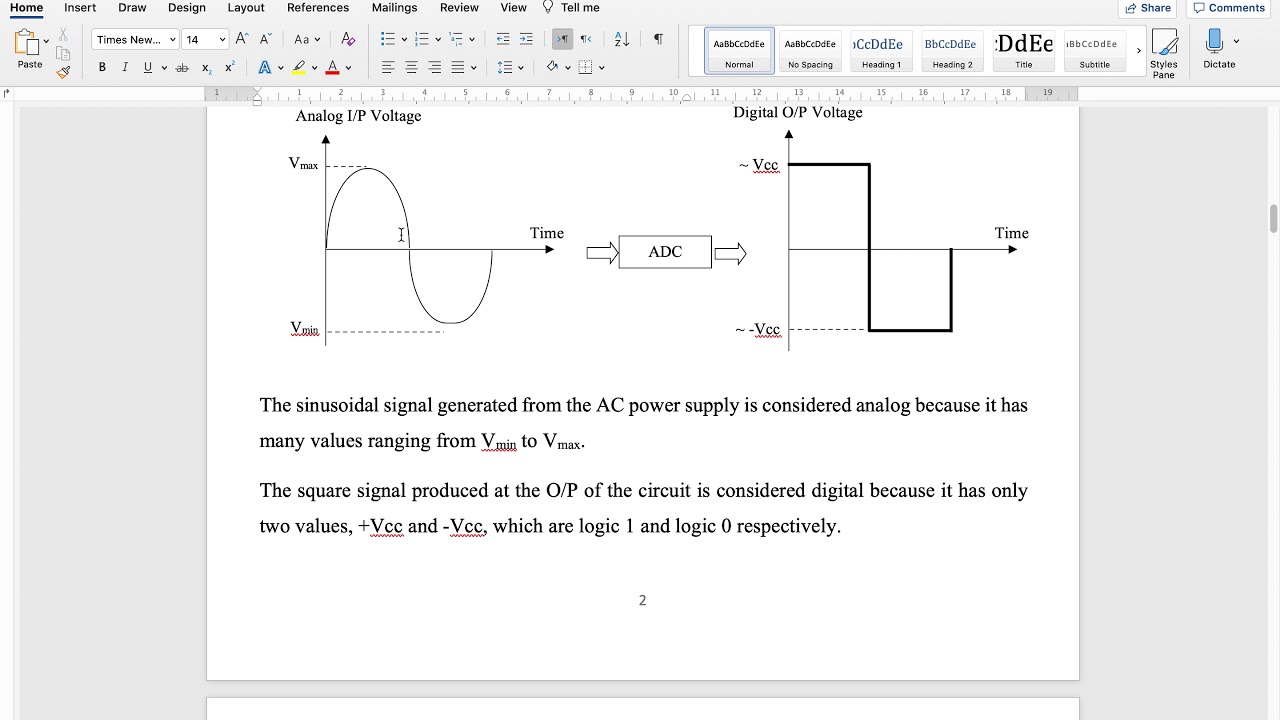Image resolution: width=1280 pixels, height=720 pixels.
Task: Click the Format Painter brush icon
Action: click(x=63, y=71)
